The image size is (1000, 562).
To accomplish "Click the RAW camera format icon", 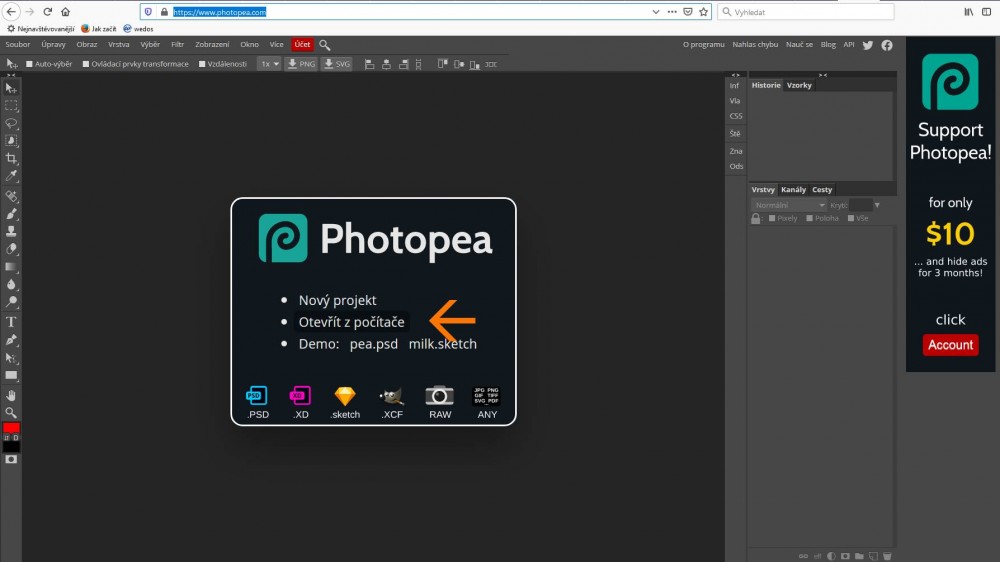I will pyautogui.click(x=440, y=396).
